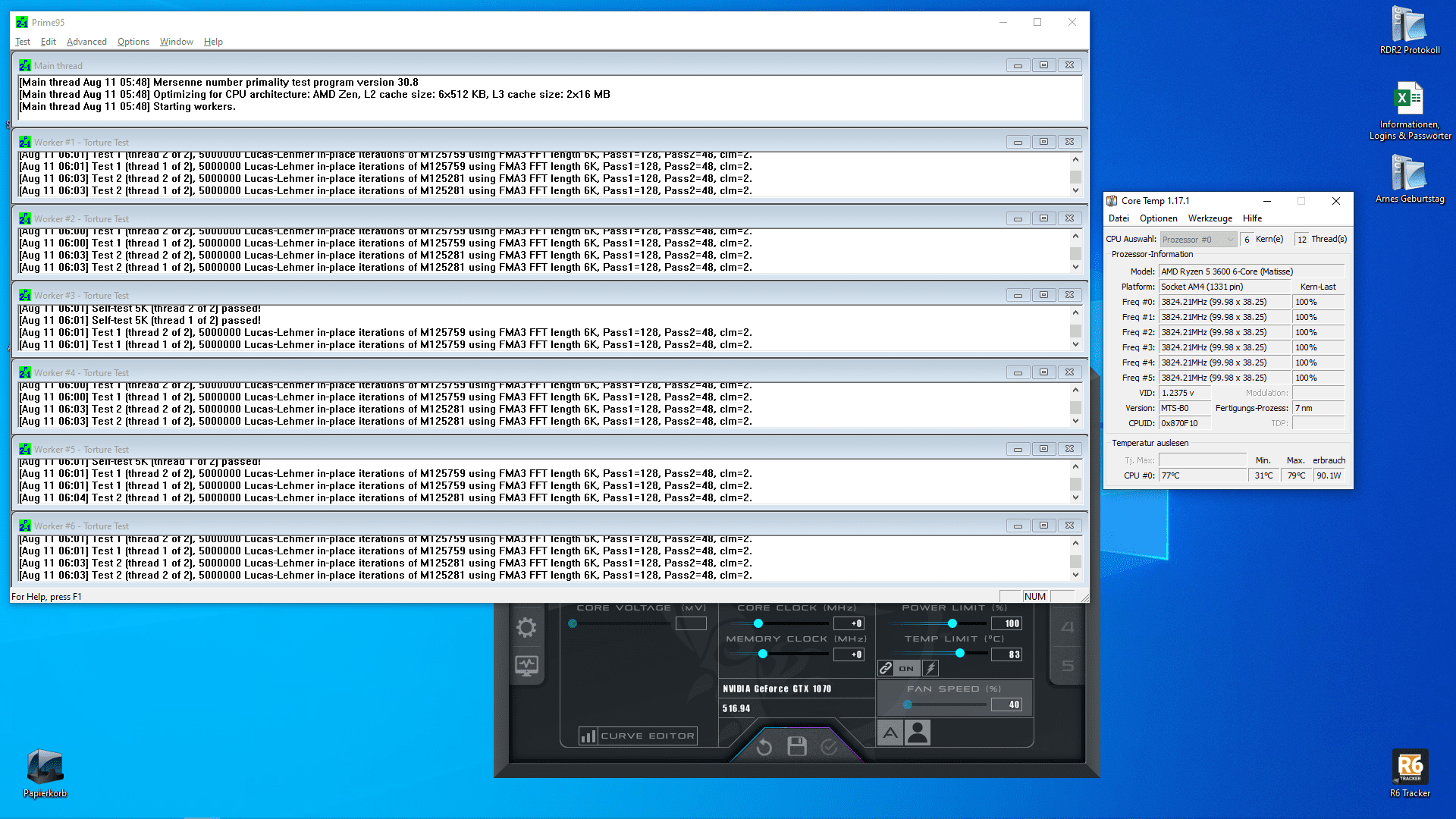Toggle the ON apply-at-startup button in Afterburner

tap(907, 668)
